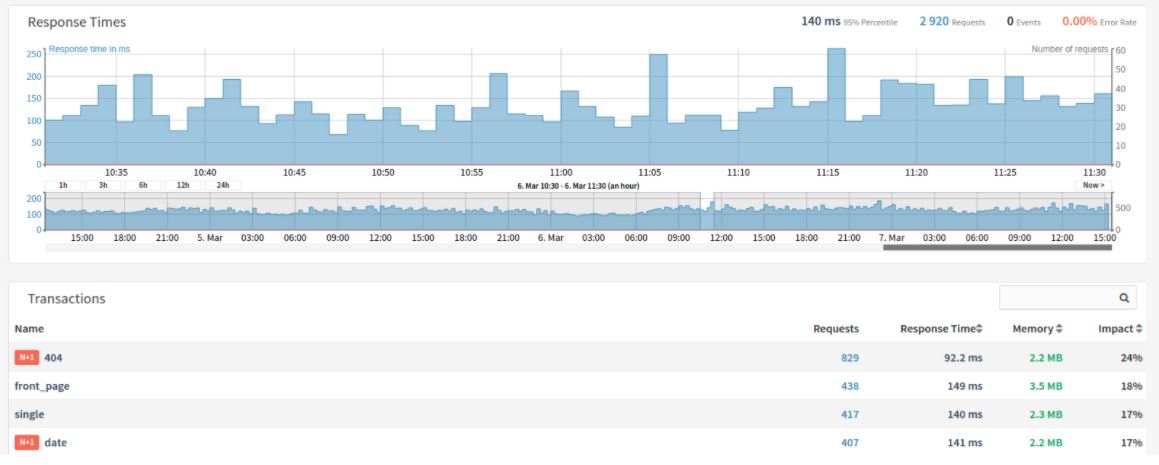Screen dimensions: 1159x465
Task: Show the last 24h range
Action: (223, 185)
